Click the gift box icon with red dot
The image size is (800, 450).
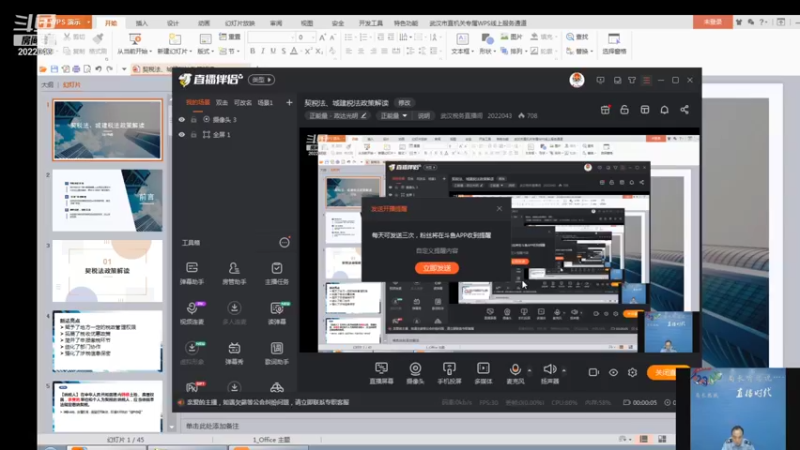[x=605, y=110]
